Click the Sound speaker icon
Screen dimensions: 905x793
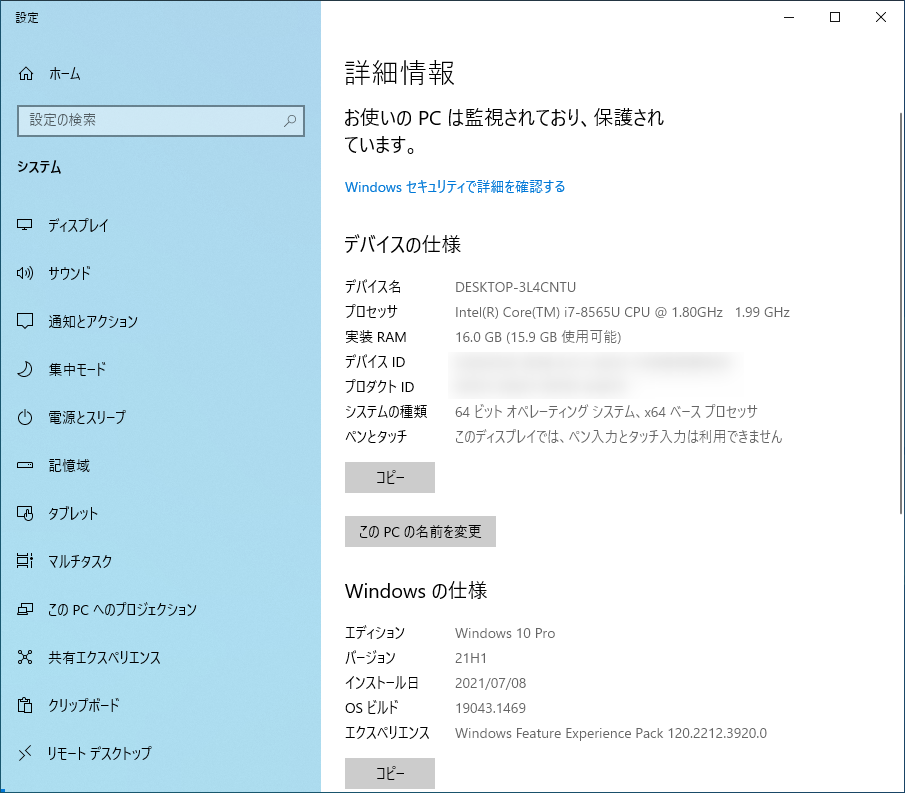[x=25, y=273]
